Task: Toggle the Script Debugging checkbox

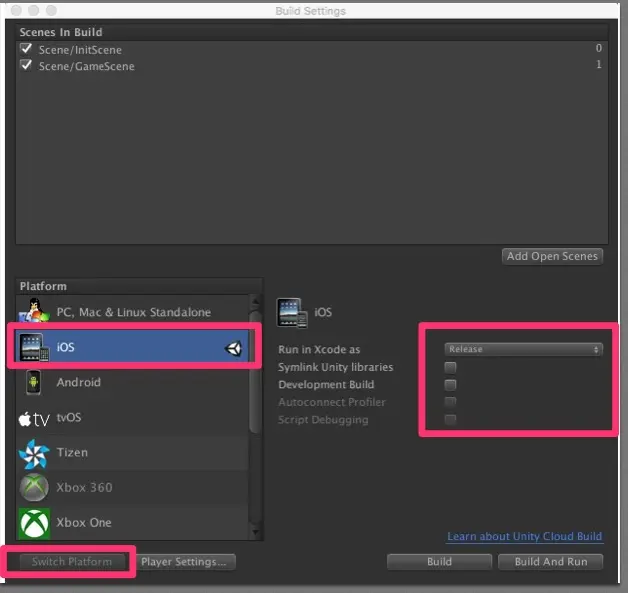Action: (x=450, y=419)
